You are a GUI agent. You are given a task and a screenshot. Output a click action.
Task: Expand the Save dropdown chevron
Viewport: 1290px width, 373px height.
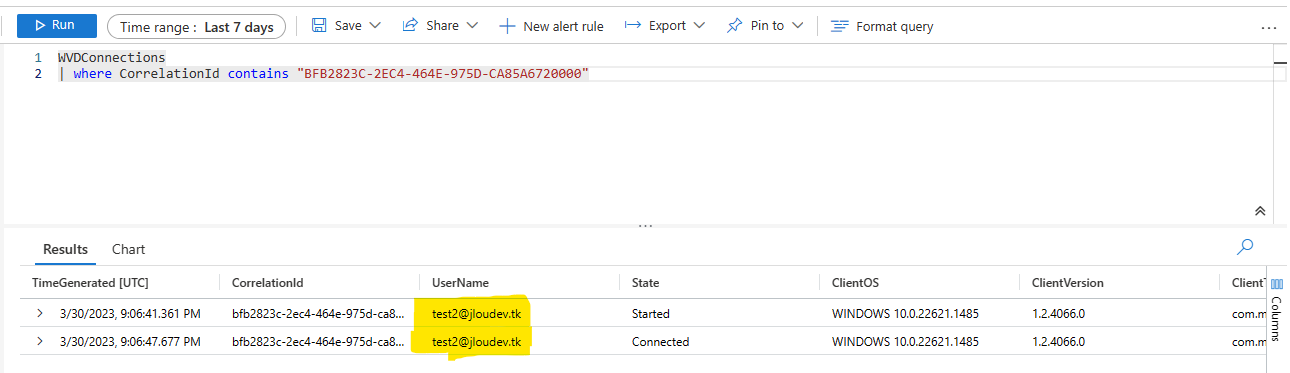(375, 26)
